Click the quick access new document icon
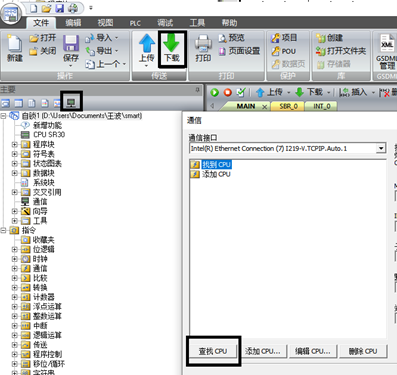The image size is (397, 375). point(34,8)
